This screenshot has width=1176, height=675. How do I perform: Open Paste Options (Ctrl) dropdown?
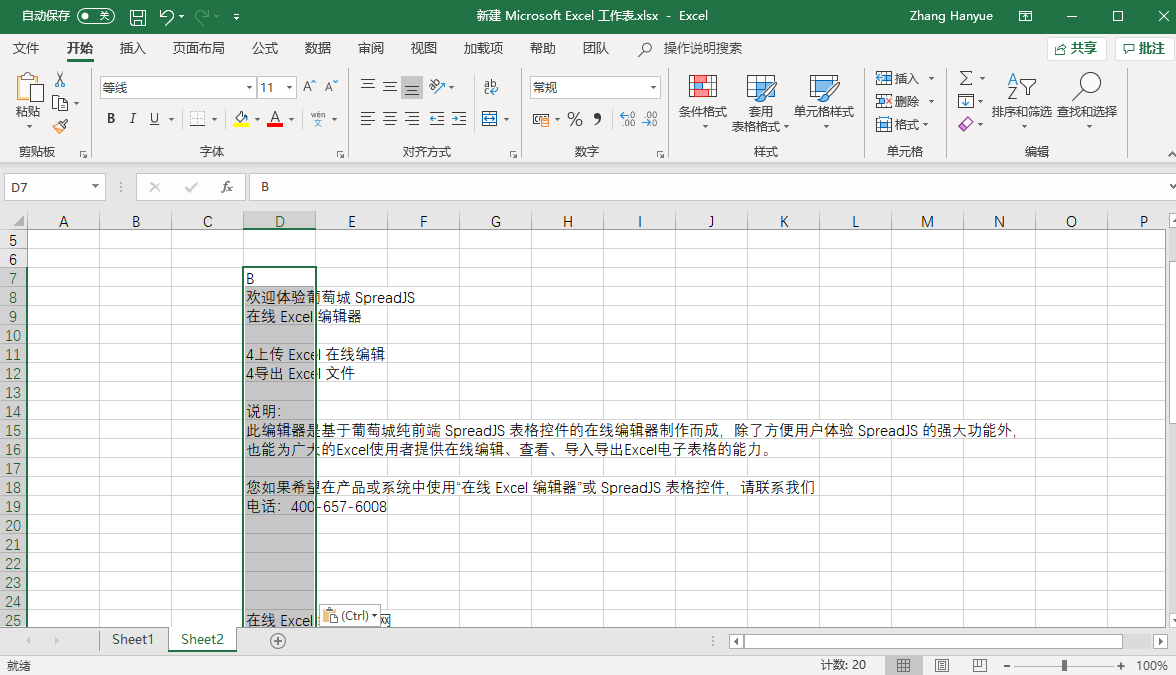tap(350, 616)
